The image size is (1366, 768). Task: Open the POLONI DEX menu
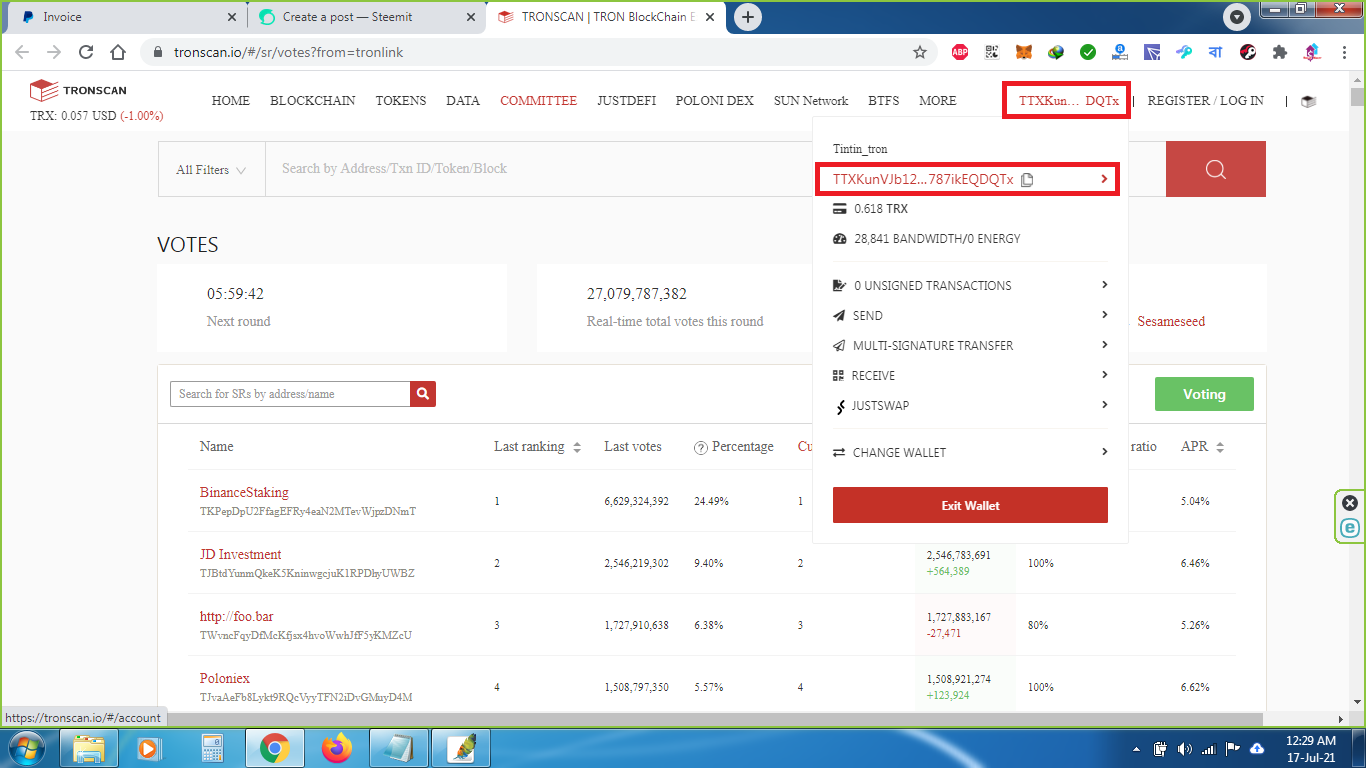[715, 101]
